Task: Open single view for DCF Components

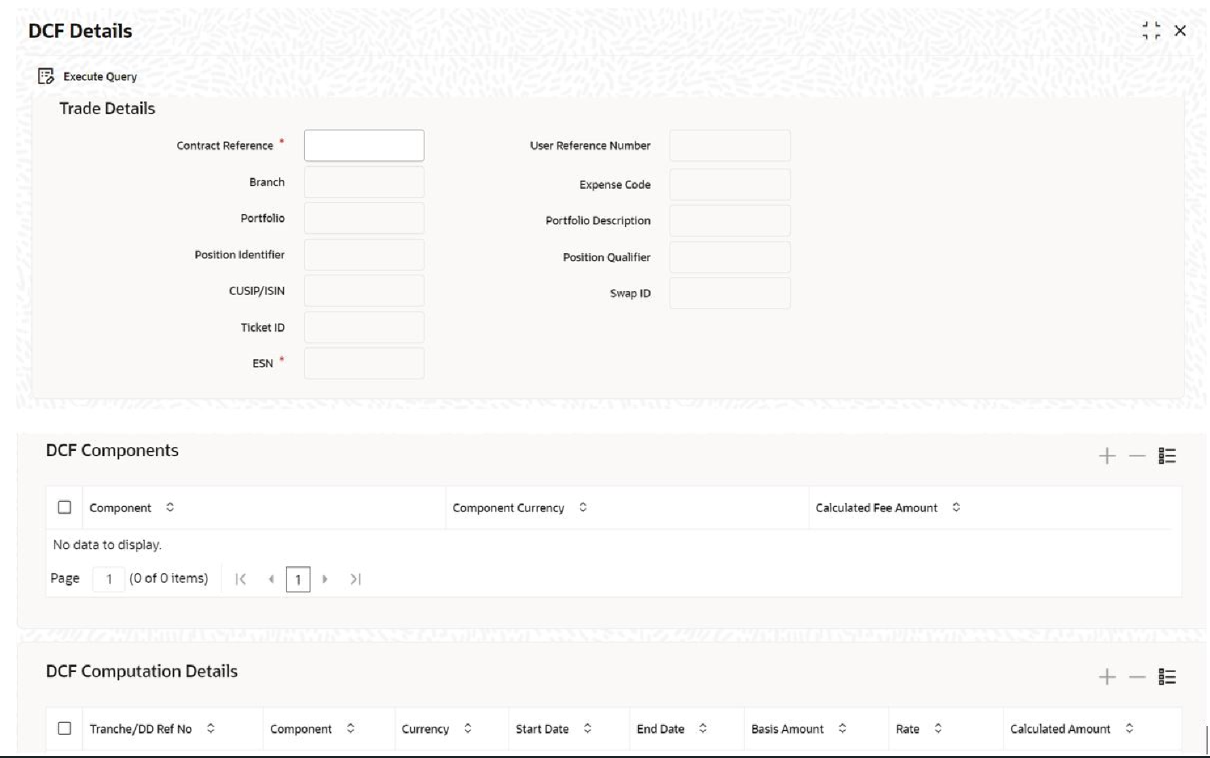Action: pyautogui.click(x=1168, y=455)
